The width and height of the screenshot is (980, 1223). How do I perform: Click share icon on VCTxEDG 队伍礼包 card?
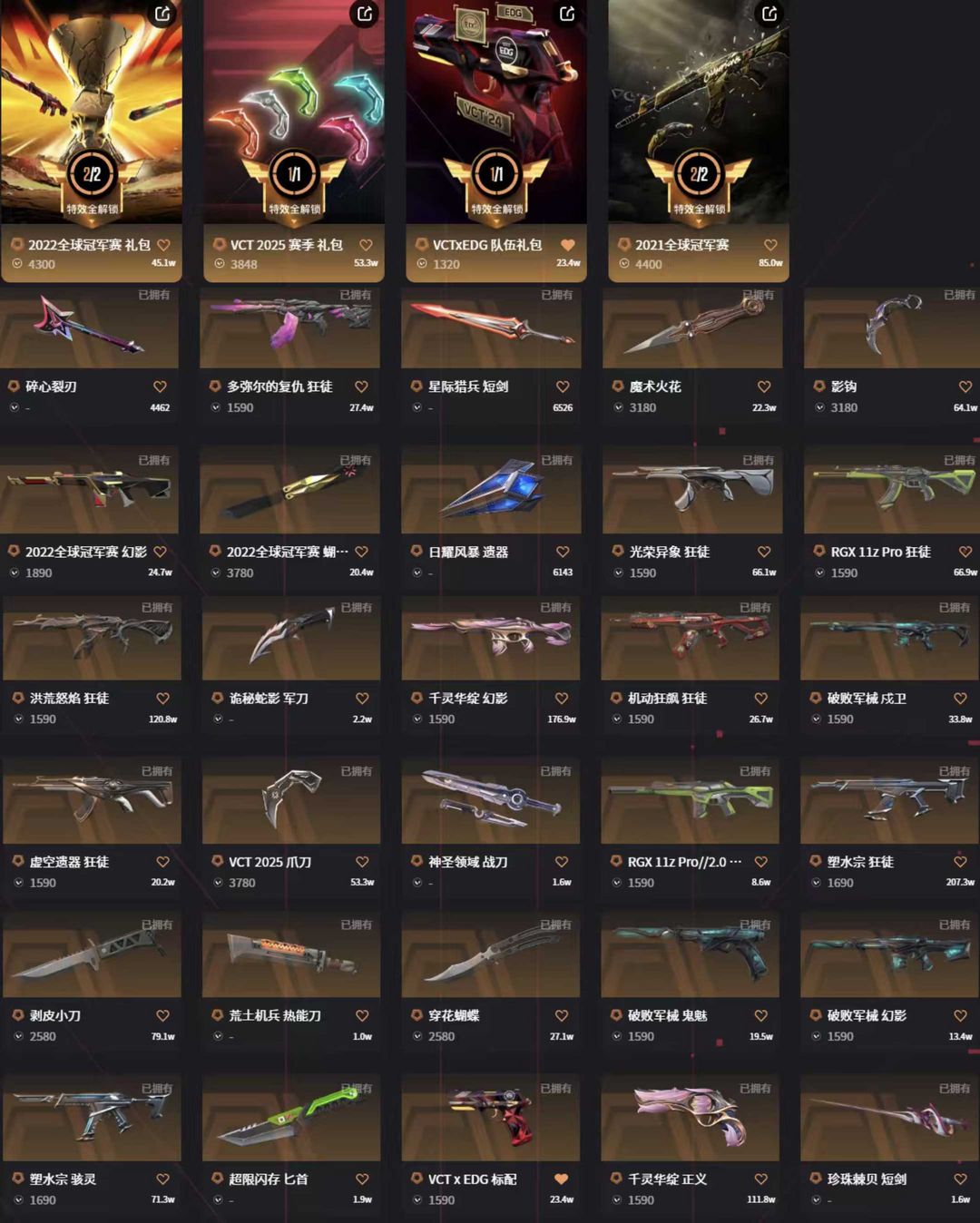coord(567,15)
